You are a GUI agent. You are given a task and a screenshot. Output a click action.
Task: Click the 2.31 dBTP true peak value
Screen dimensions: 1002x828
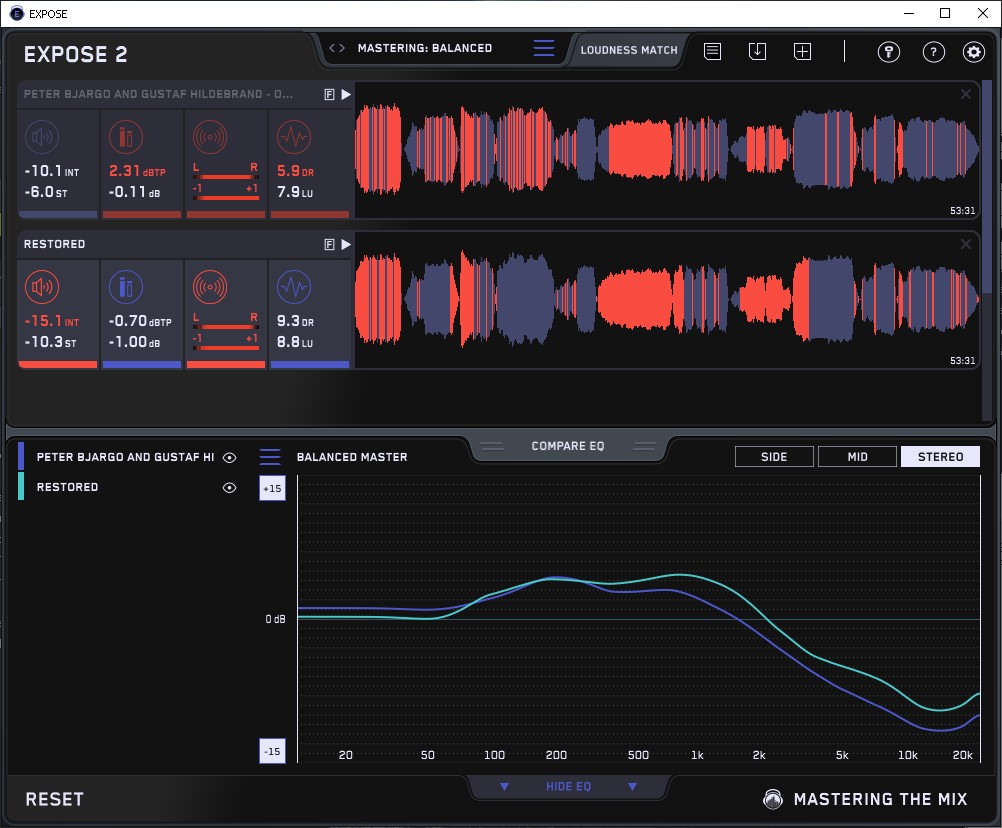137,171
